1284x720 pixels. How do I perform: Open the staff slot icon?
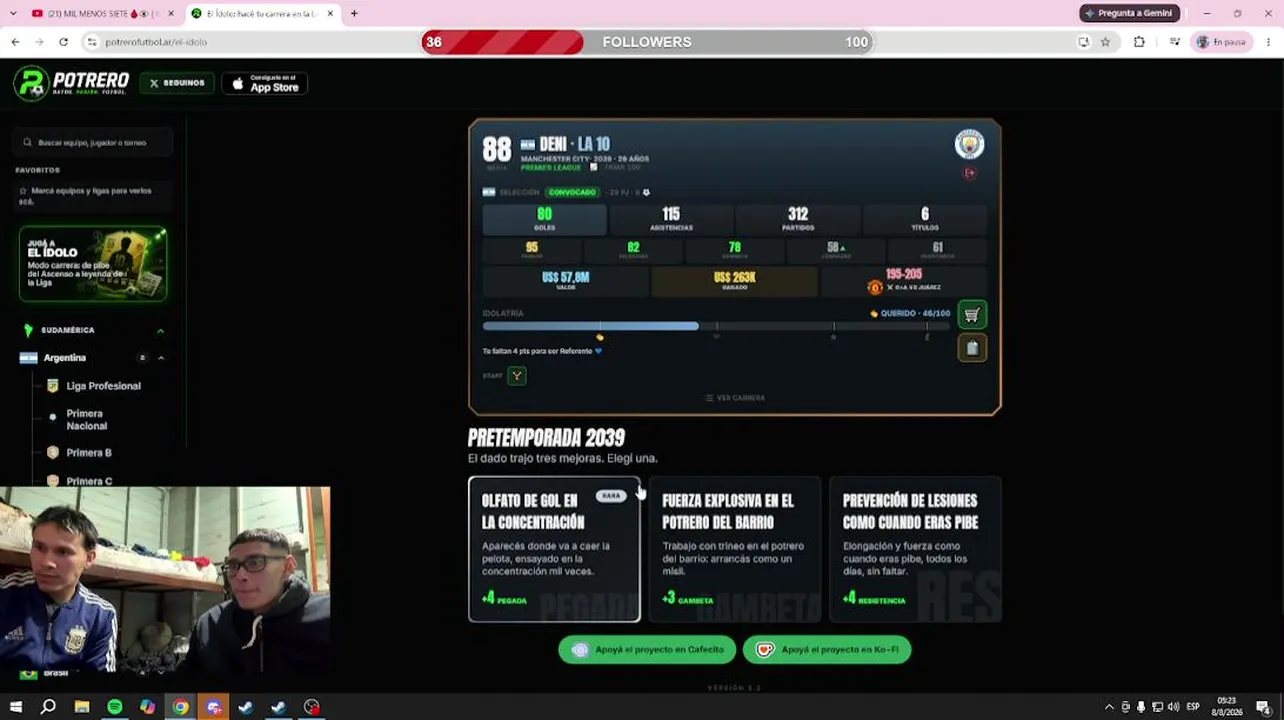pyautogui.click(x=517, y=376)
